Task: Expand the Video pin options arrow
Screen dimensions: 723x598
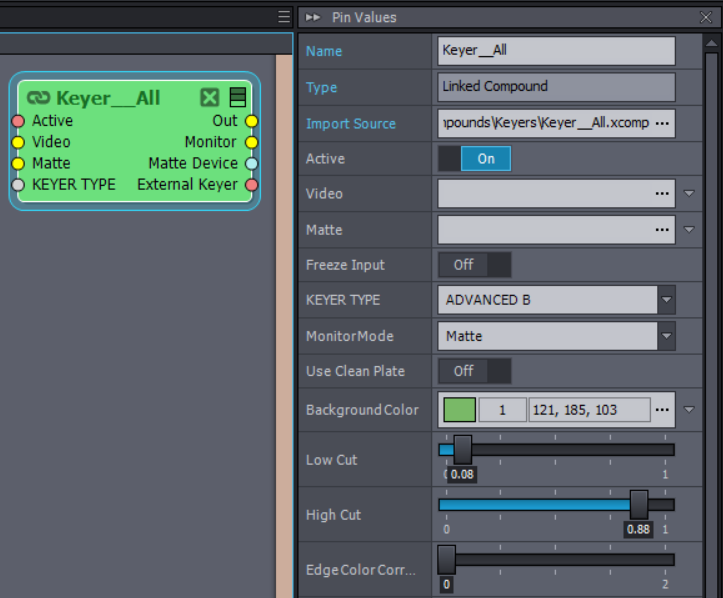Action: pyautogui.click(x=690, y=194)
